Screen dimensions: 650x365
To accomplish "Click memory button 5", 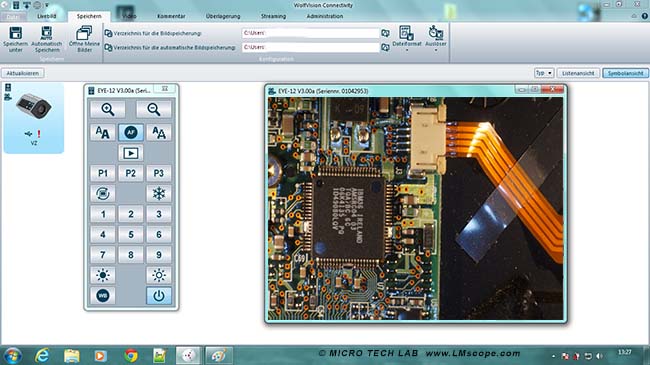I will tap(131, 234).
